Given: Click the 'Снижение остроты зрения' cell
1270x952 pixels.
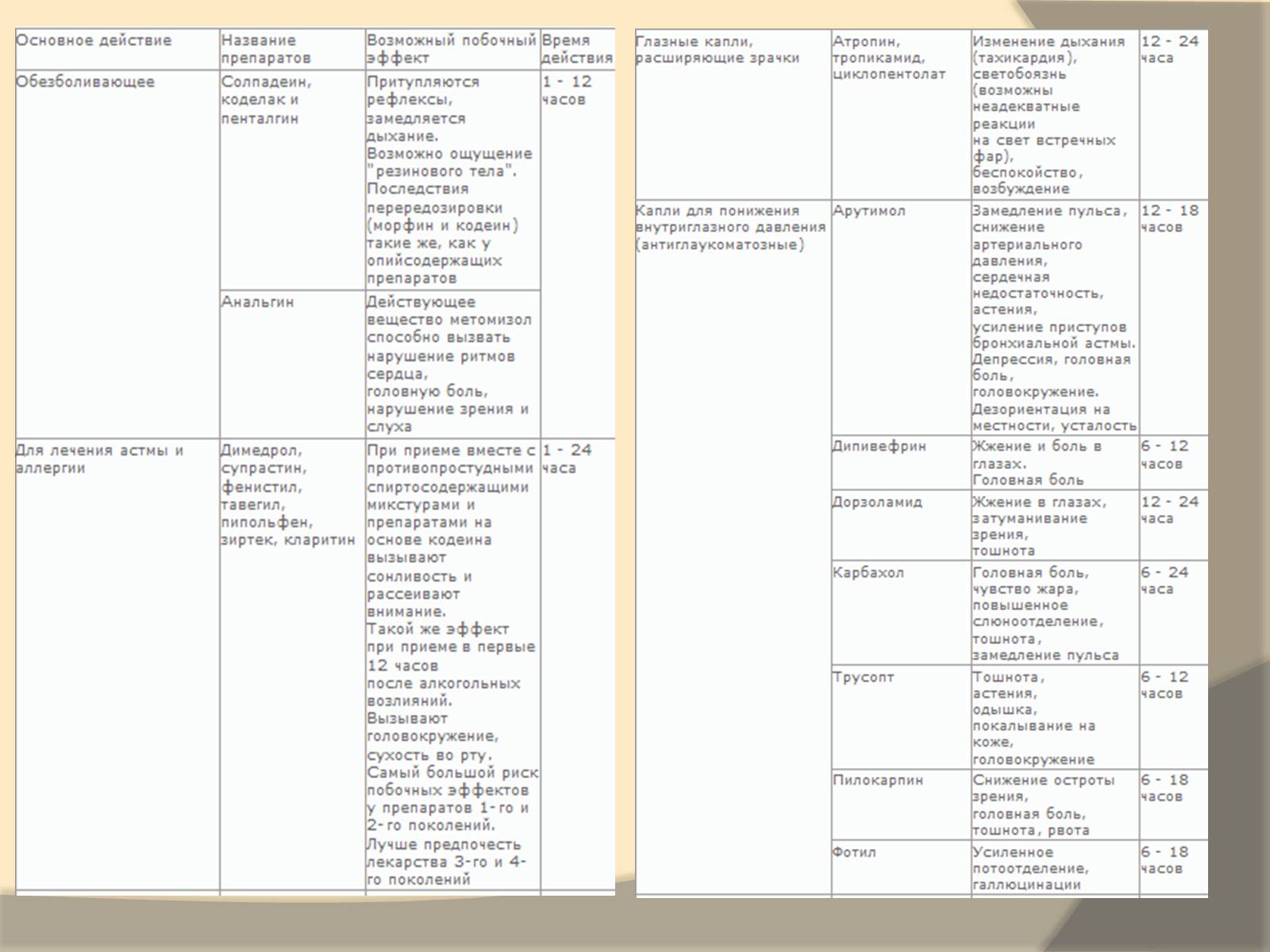Looking at the screenshot, I should pyautogui.click(x=1055, y=804).
